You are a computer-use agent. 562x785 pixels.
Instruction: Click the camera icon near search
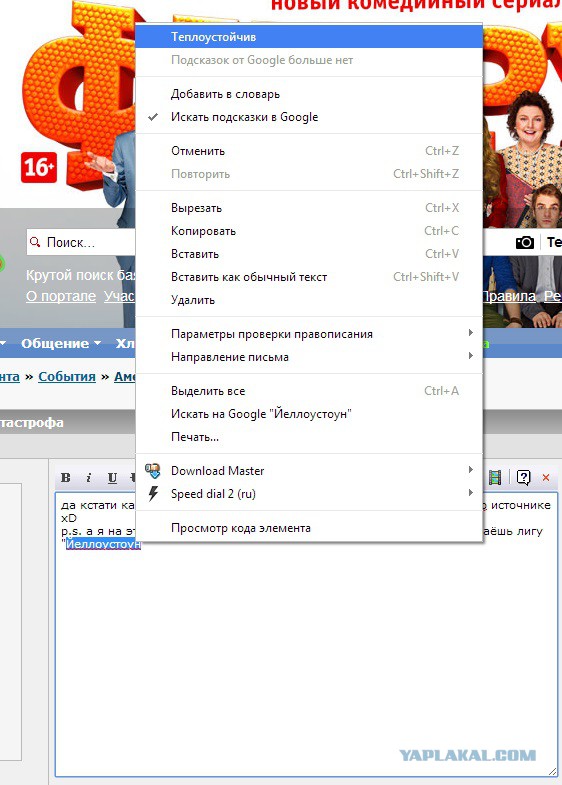525,242
